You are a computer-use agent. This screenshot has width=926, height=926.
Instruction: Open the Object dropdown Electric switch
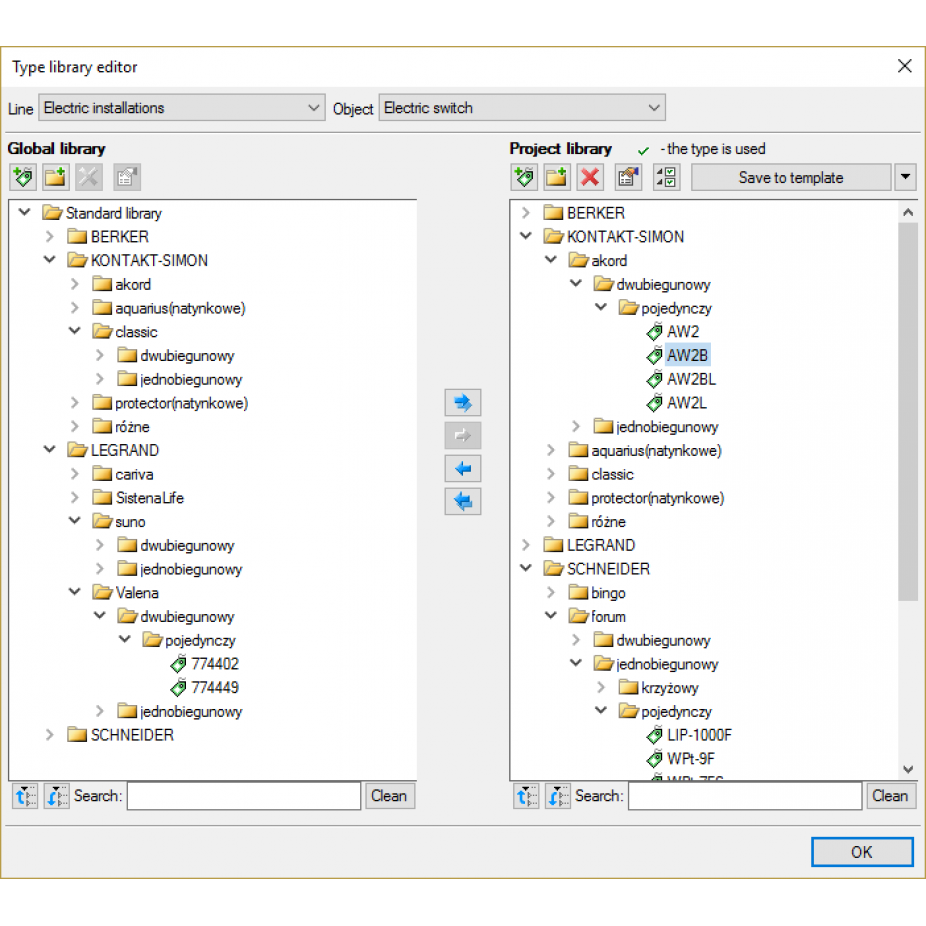[522, 108]
